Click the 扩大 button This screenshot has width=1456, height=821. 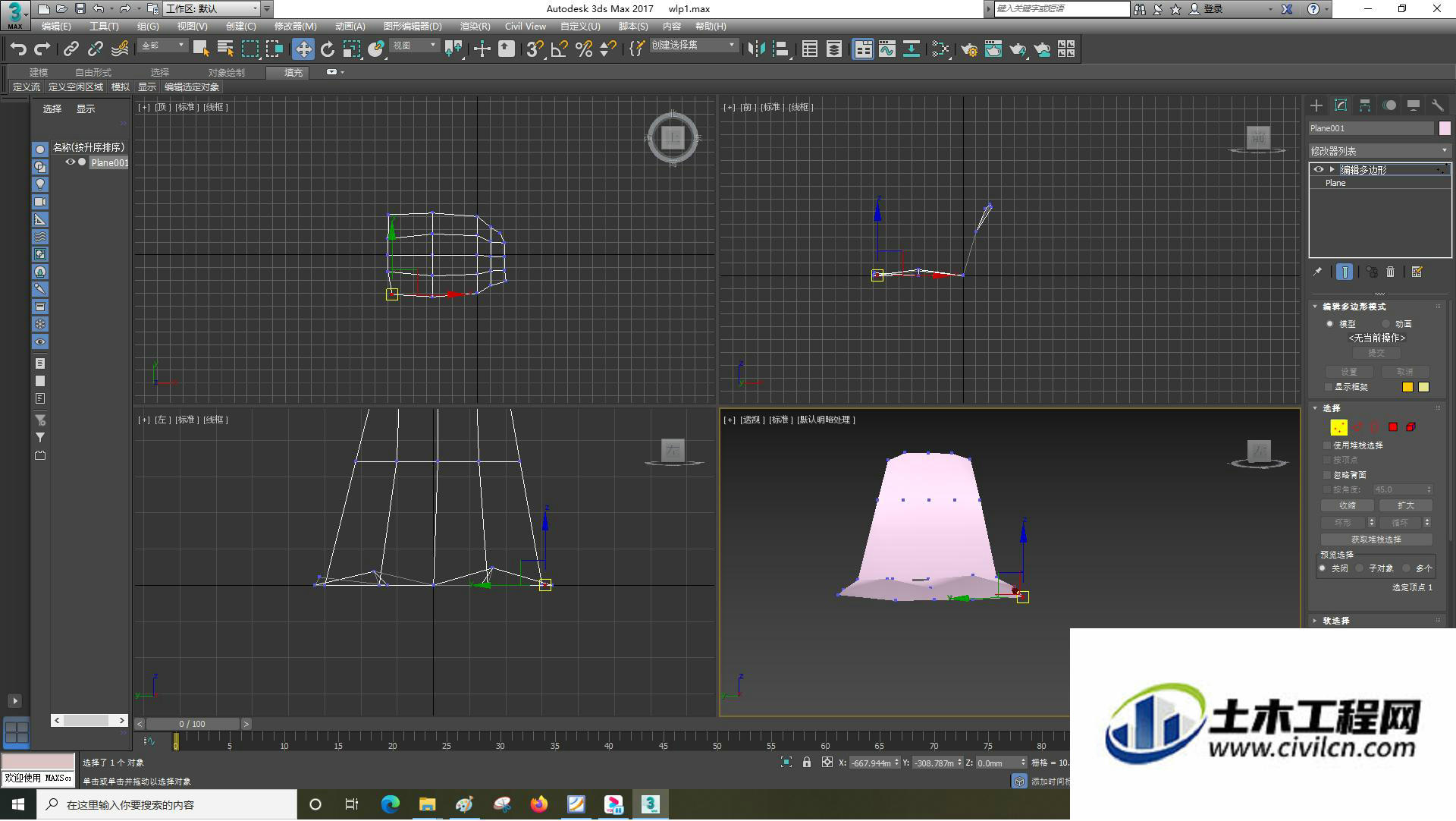coord(1405,505)
